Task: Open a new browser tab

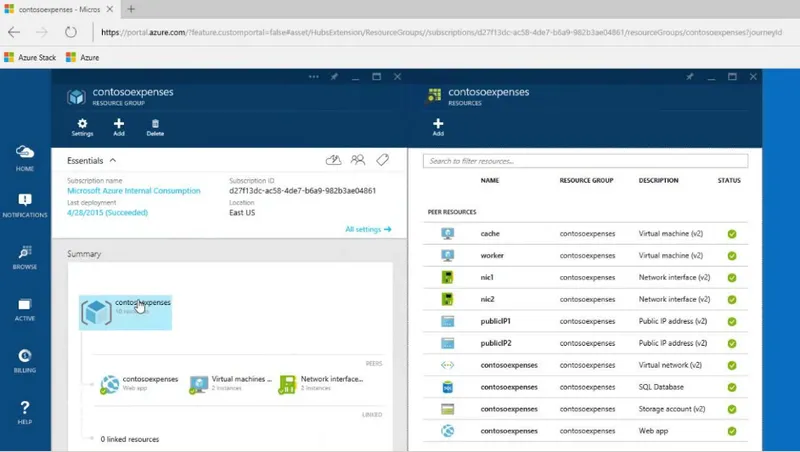Action: (131, 9)
